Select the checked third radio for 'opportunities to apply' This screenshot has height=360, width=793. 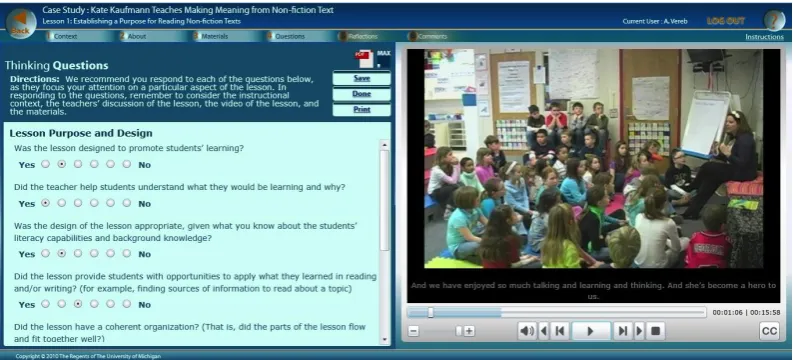pyautogui.click(x=78, y=304)
